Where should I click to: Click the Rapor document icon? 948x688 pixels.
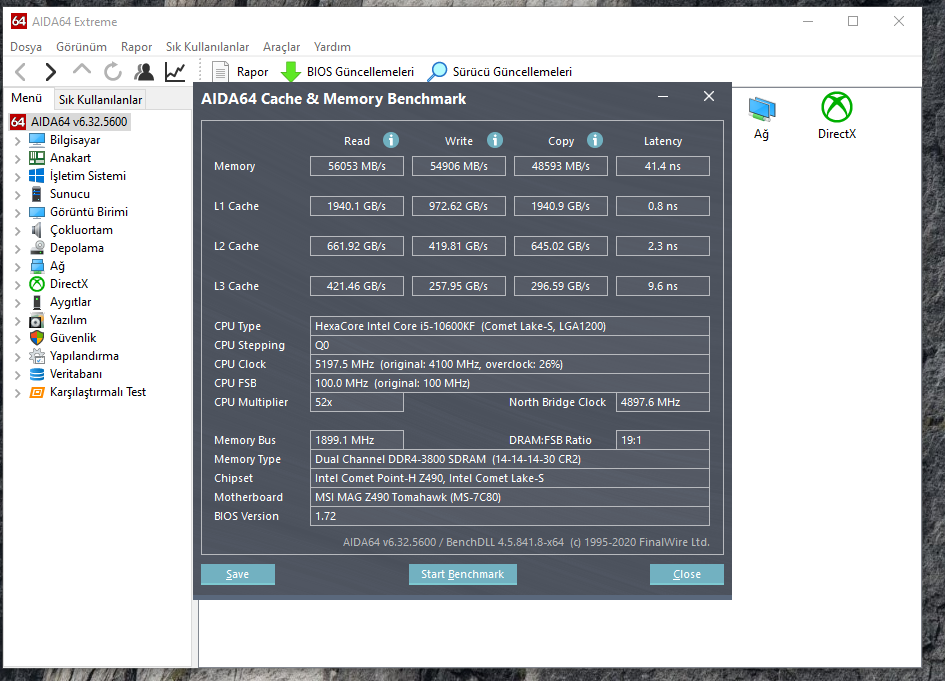[x=220, y=72]
